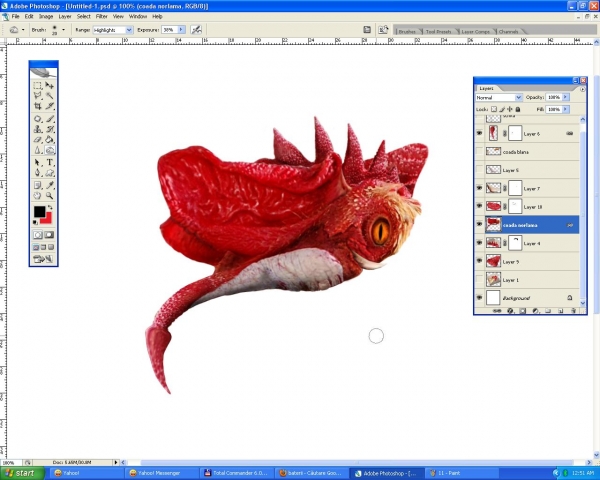The image size is (600, 480).
Task: Click the delete layer trash icon
Action: pos(573,311)
